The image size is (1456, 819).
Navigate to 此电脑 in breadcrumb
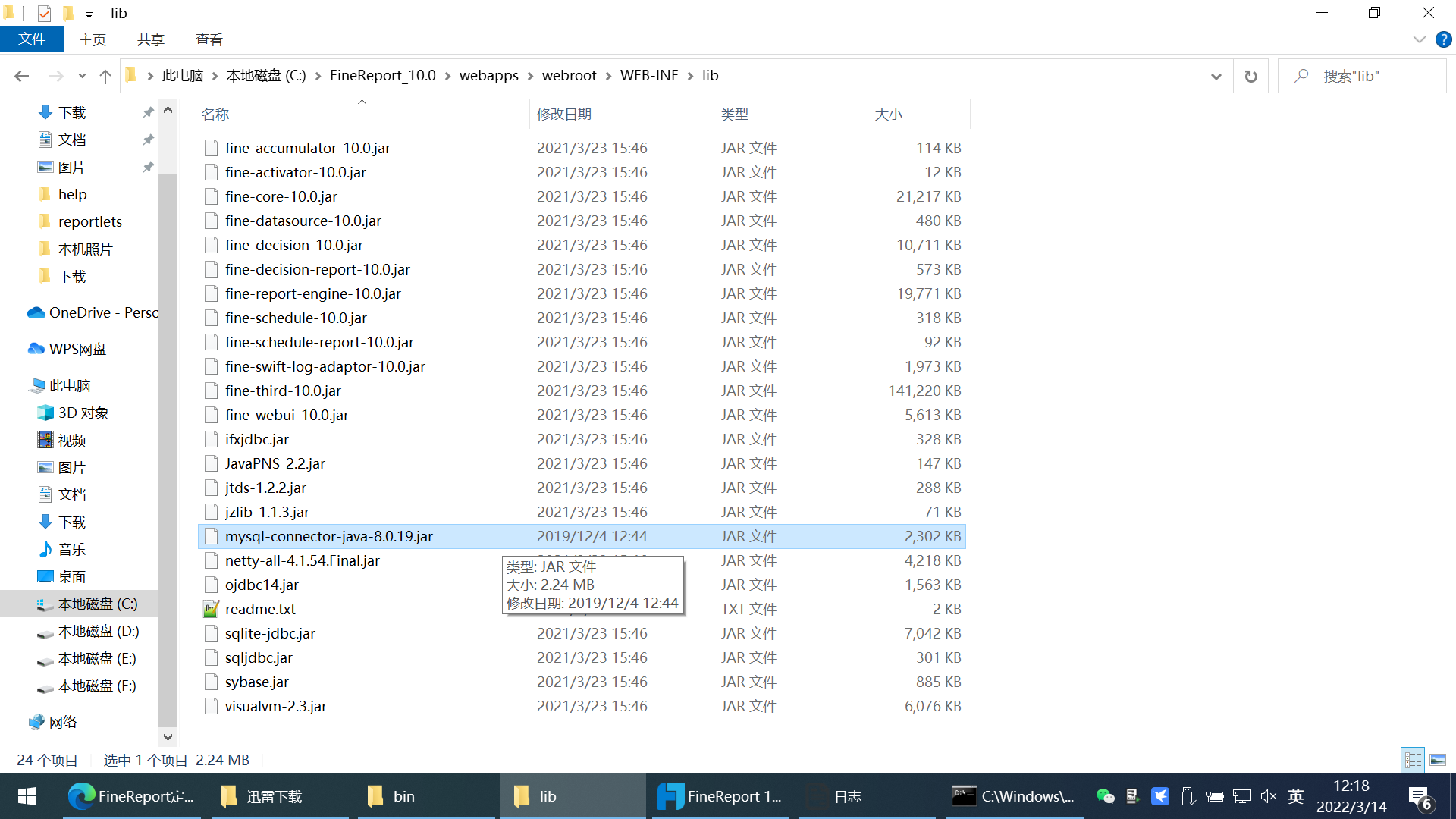click(183, 76)
